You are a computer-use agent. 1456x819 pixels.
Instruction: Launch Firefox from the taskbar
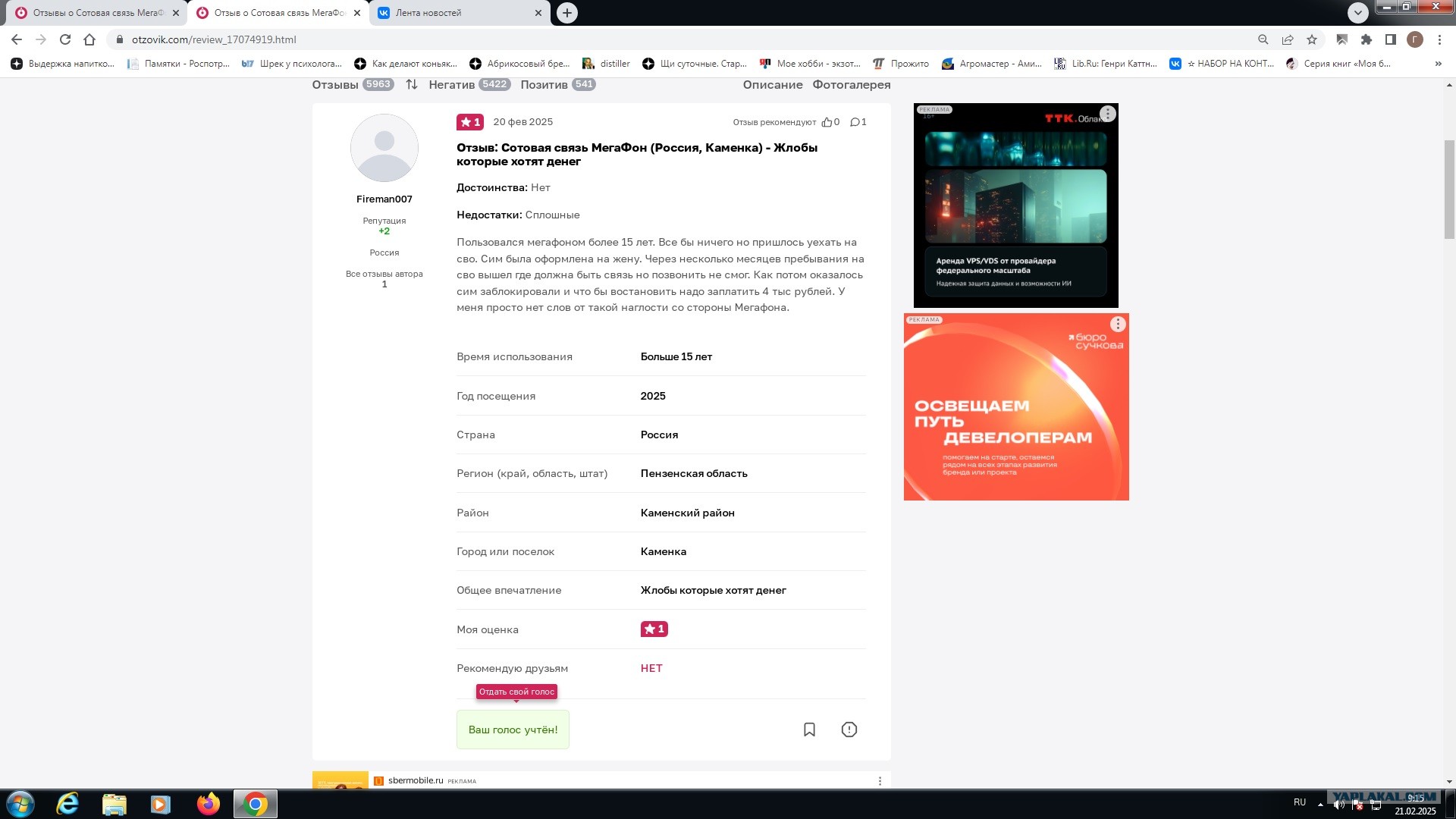tap(209, 804)
